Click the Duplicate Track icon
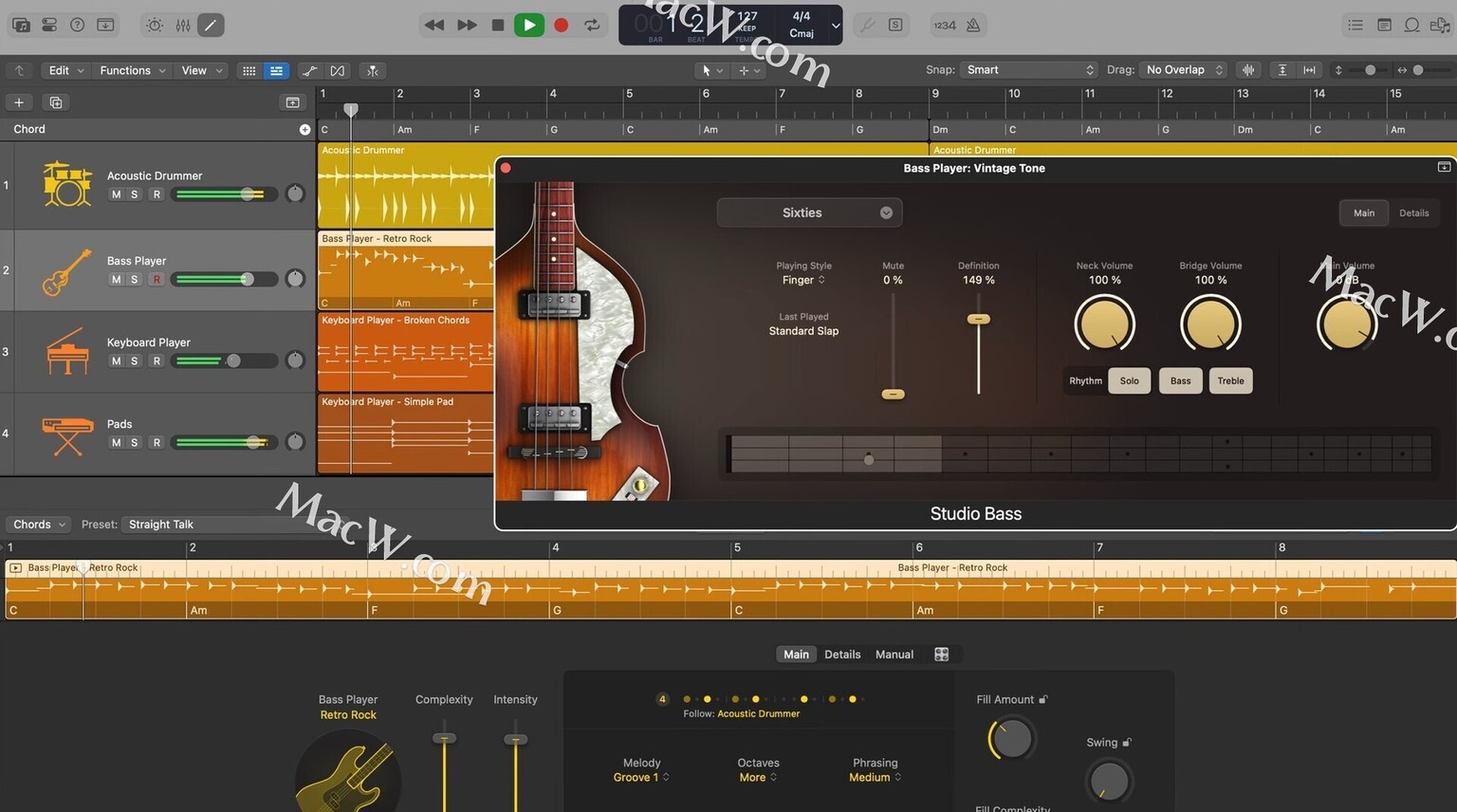Image resolution: width=1457 pixels, height=812 pixels. point(56,102)
